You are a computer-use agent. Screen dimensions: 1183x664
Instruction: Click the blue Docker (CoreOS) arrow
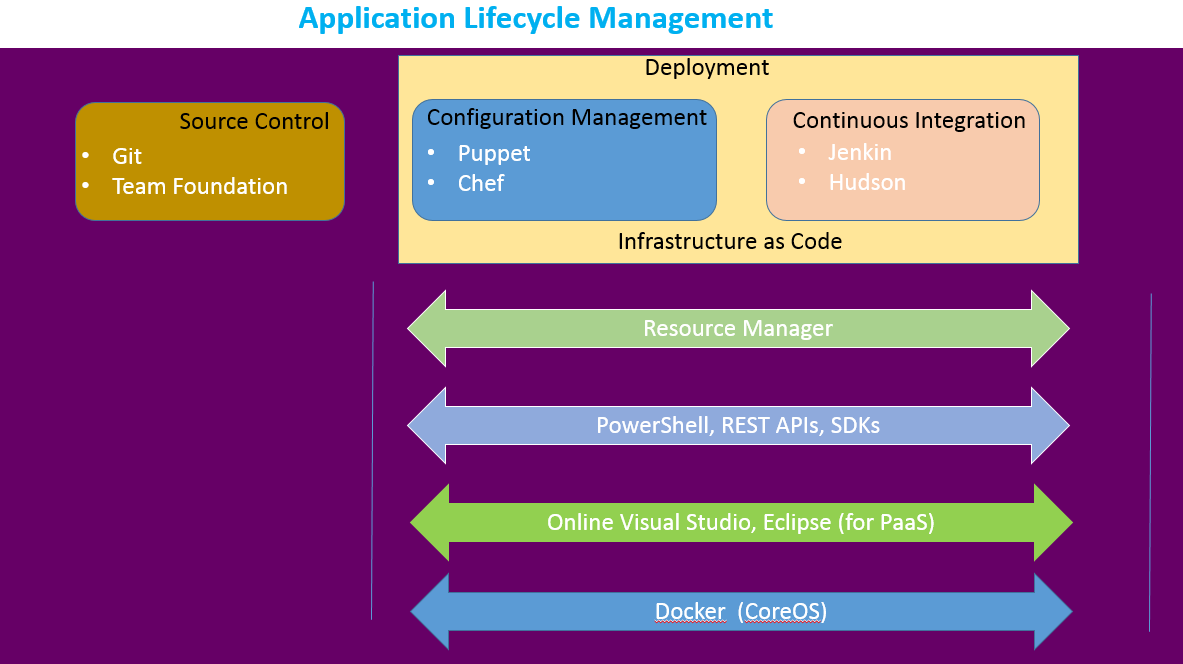pyautogui.click(x=740, y=611)
